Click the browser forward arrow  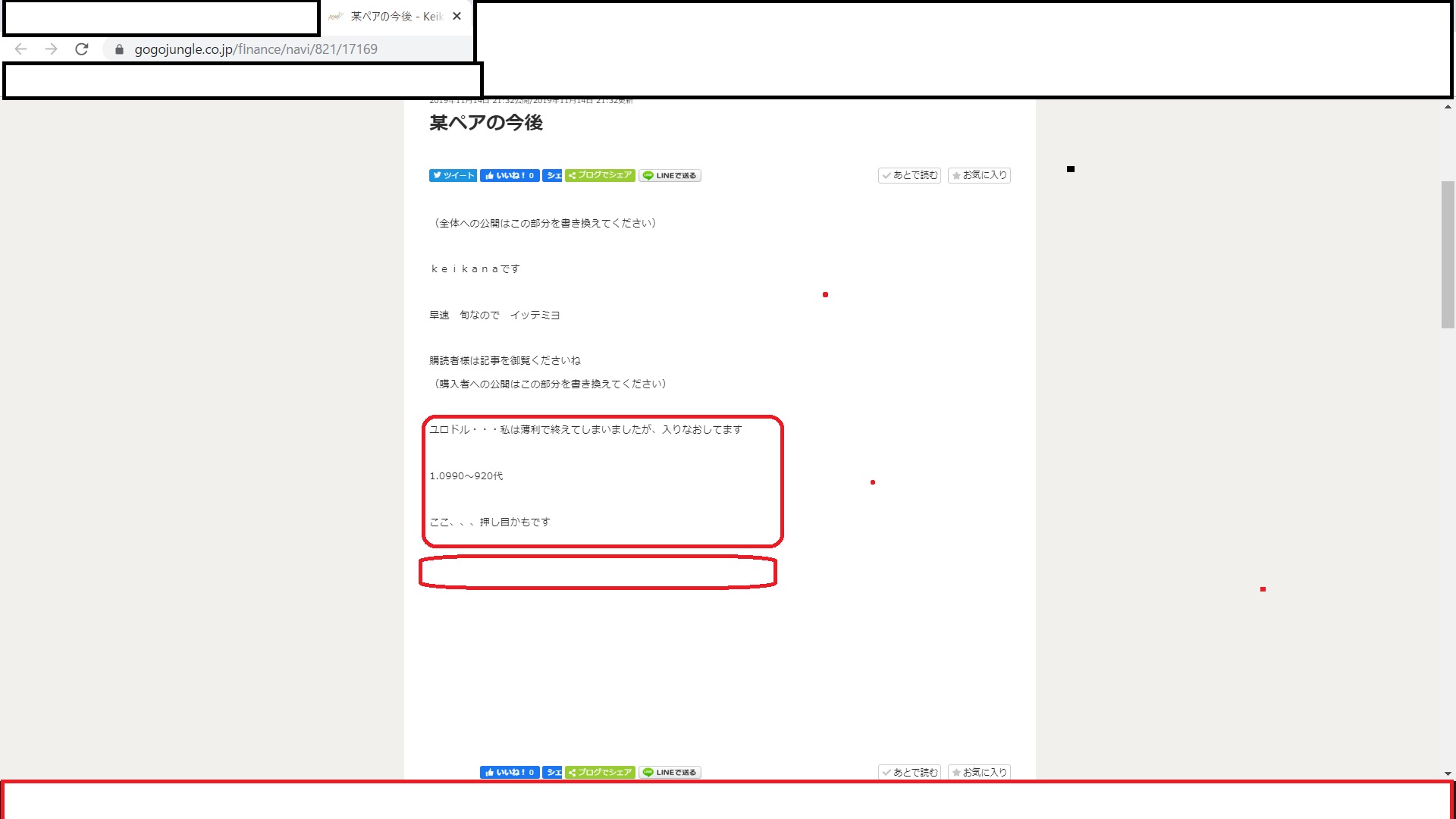click(x=51, y=49)
